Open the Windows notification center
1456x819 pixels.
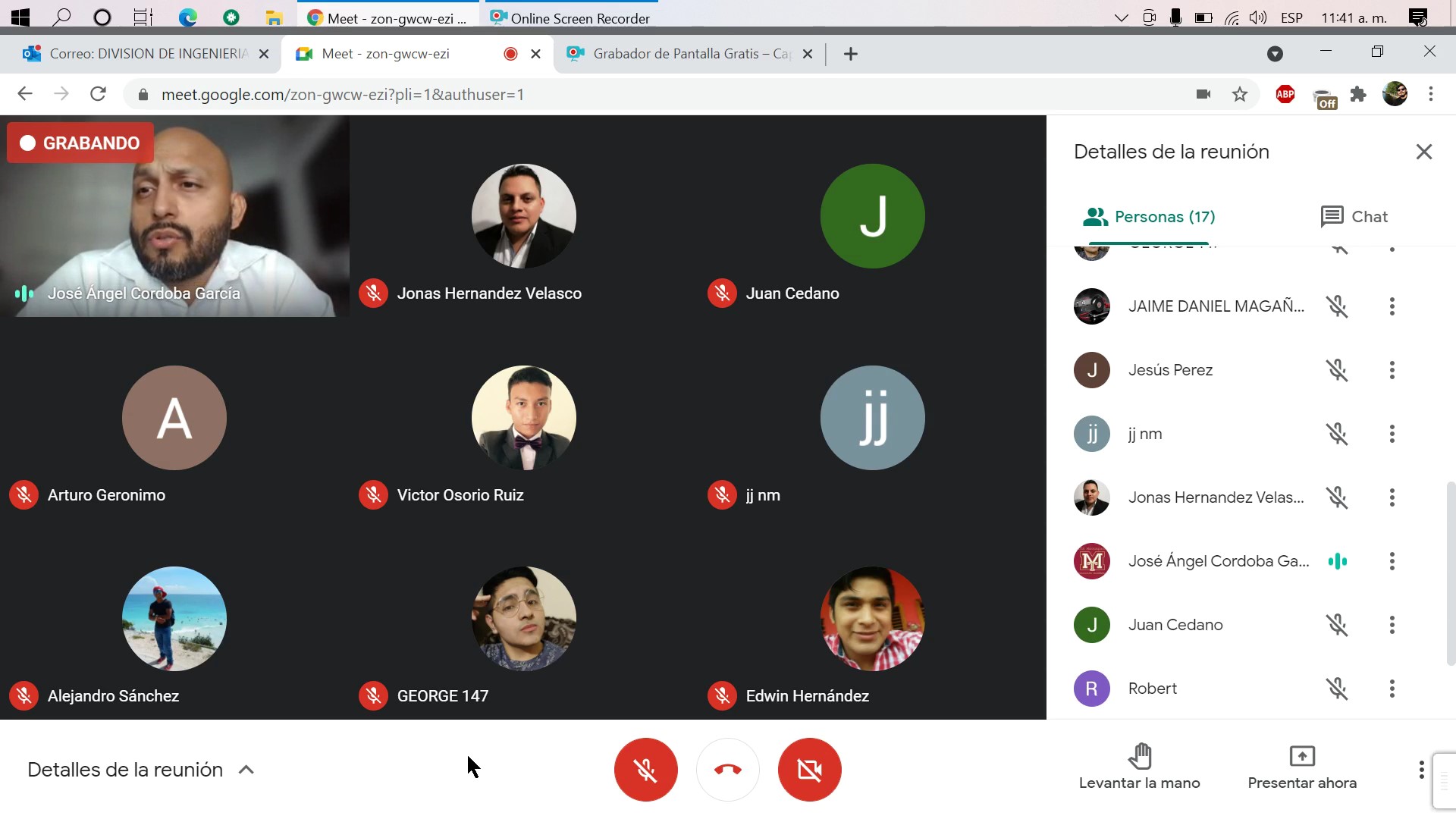point(1418,17)
